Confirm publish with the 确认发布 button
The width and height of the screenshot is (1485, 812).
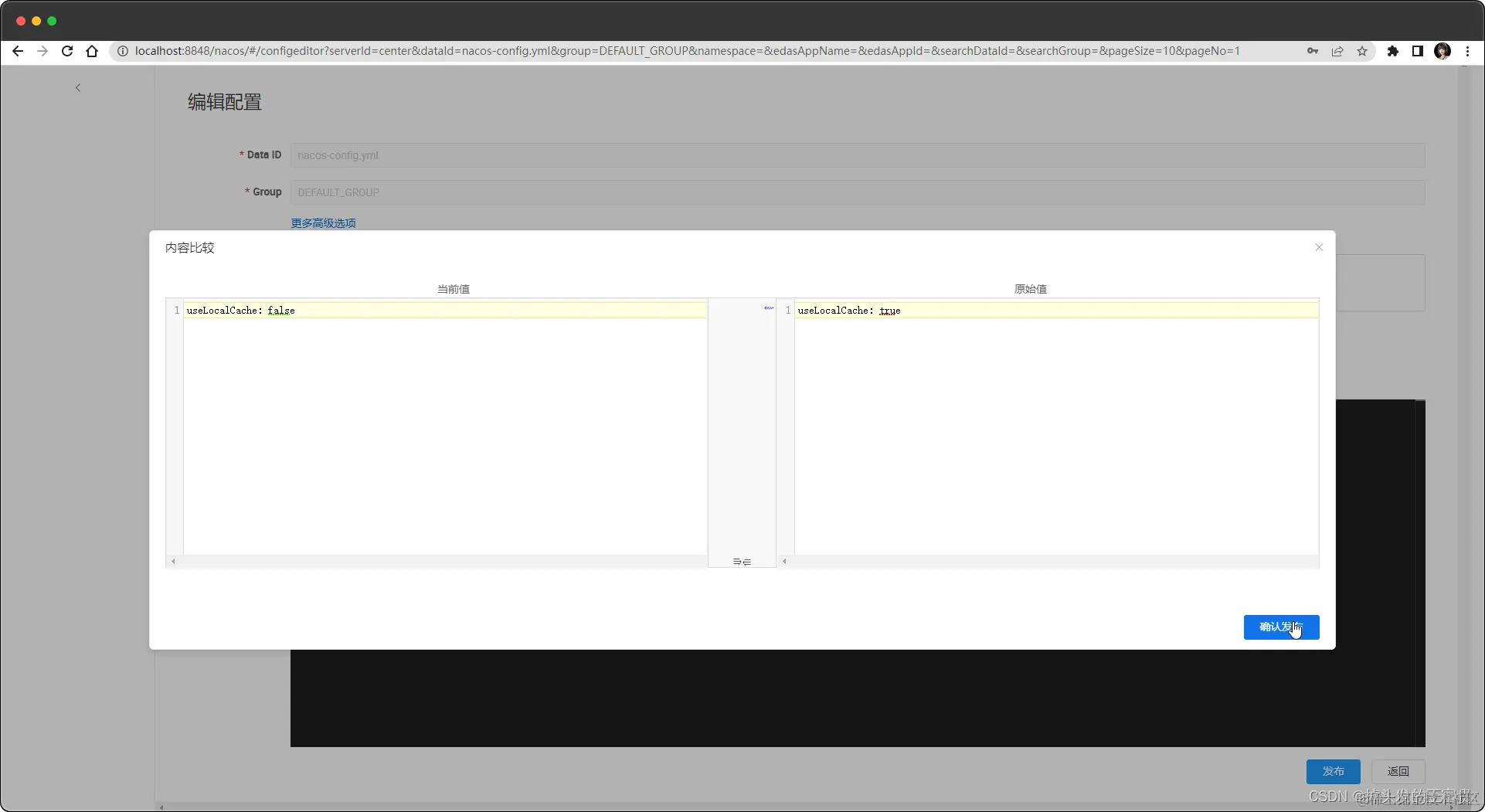tap(1281, 627)
